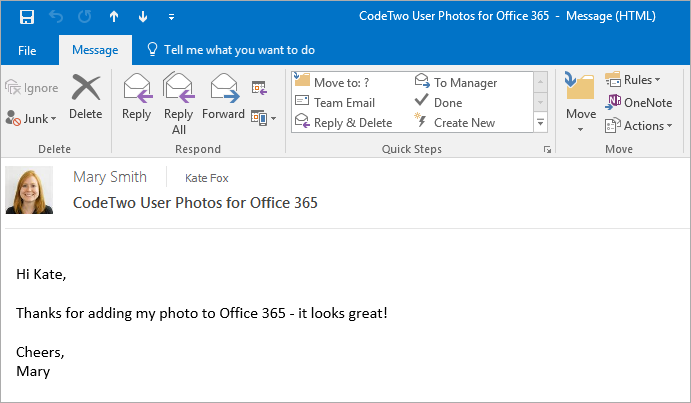The image size is (691, 403).
Task: Click the Redo icon in the title bar
Action: click(x=85, y=17)
